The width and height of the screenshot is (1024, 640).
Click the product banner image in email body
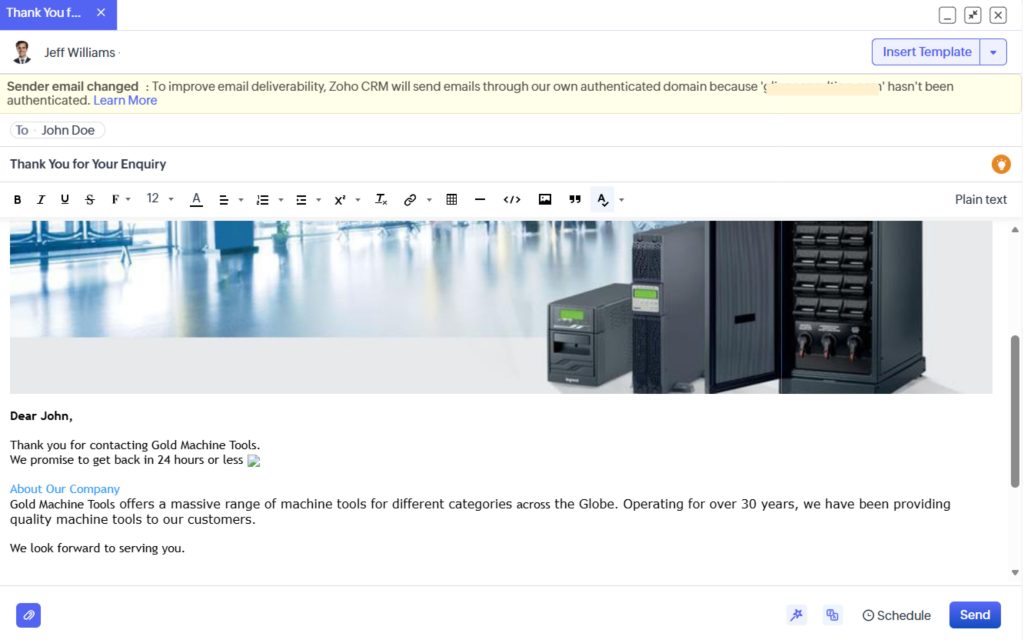501,307
